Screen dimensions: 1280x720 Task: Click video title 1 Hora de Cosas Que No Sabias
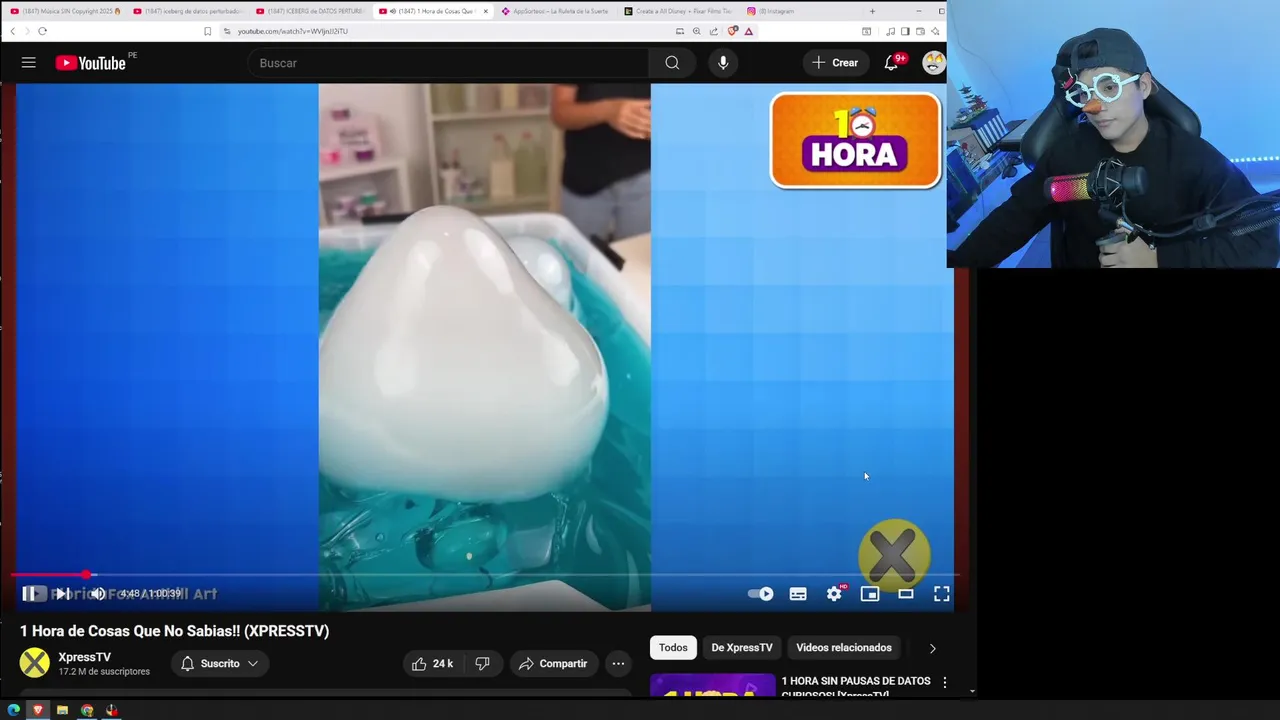[174, 631]
